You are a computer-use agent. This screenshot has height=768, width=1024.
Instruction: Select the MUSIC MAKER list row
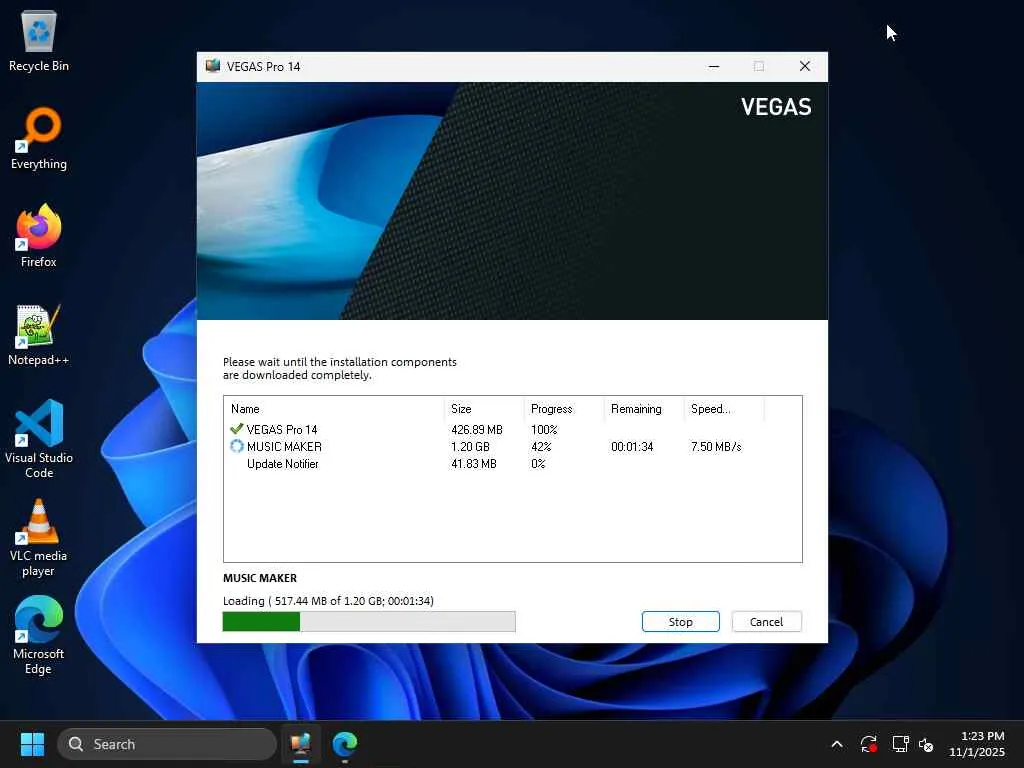513,447
